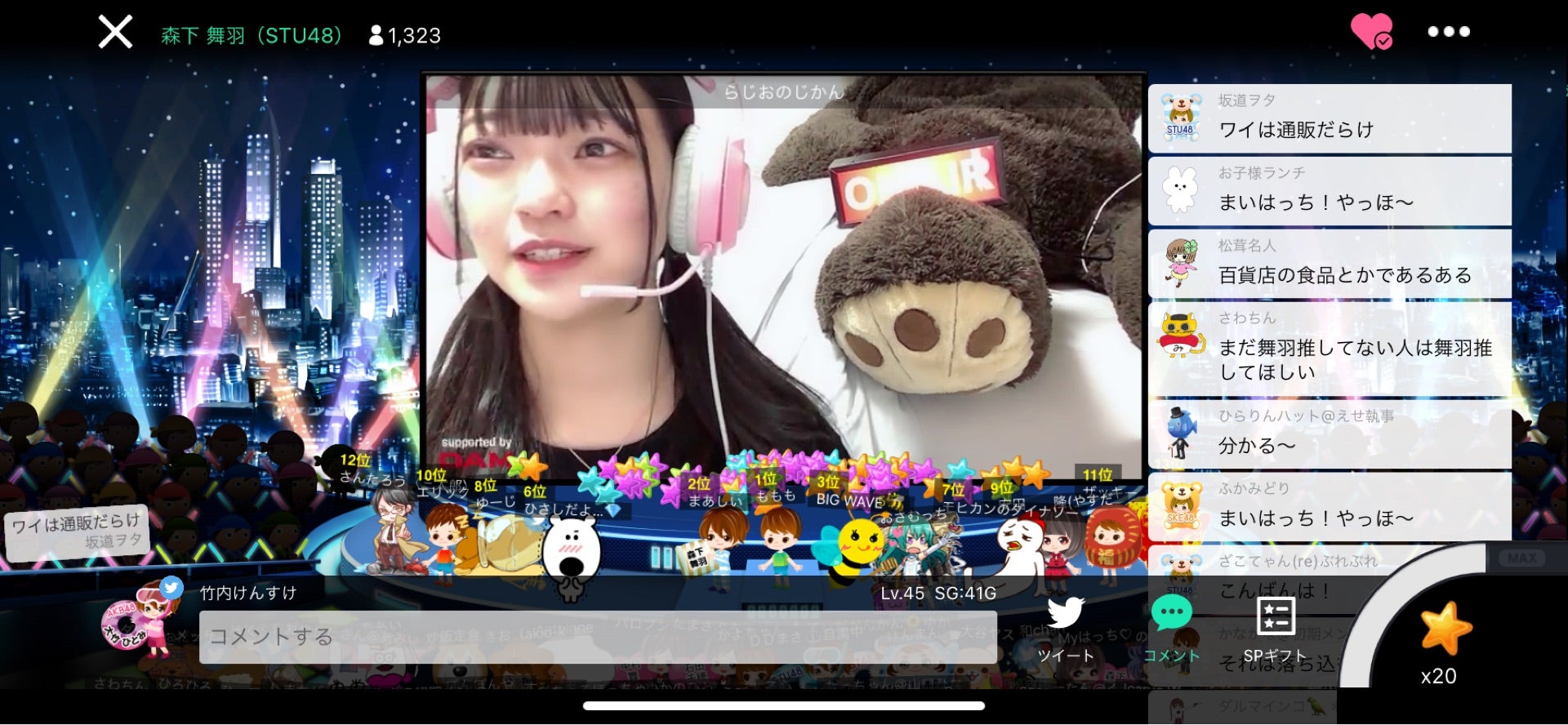Open comment 分かる〜
Screen dimensions: 1568x725
pos(1330,434)
